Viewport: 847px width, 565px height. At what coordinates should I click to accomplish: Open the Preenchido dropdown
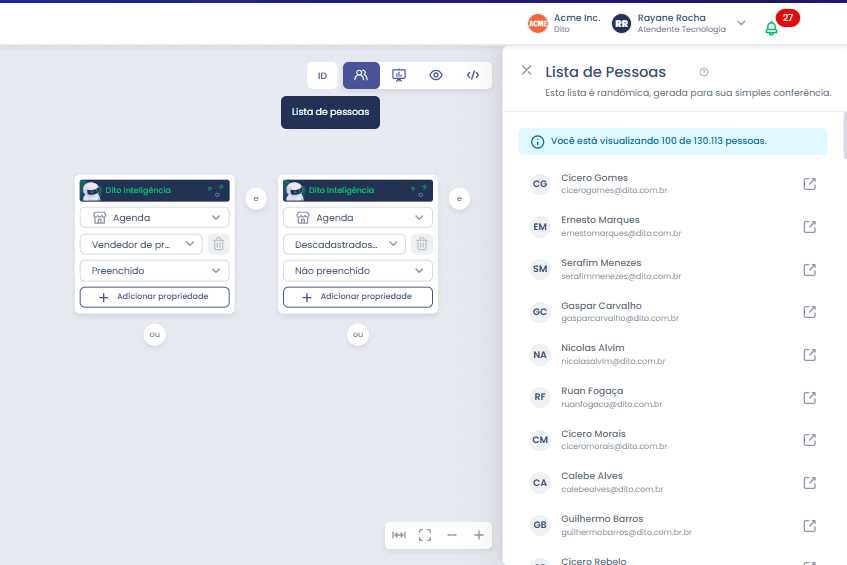[x=154, y=271]
